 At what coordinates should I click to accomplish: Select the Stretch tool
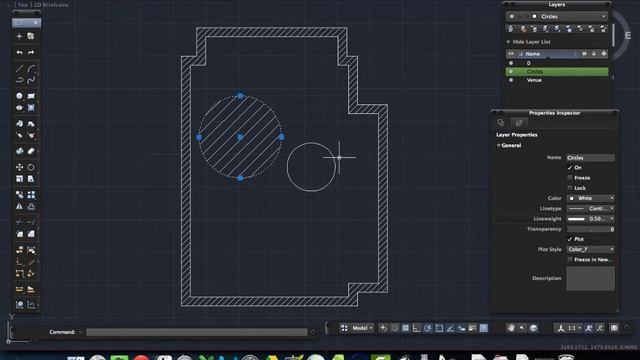click(31, 179)
